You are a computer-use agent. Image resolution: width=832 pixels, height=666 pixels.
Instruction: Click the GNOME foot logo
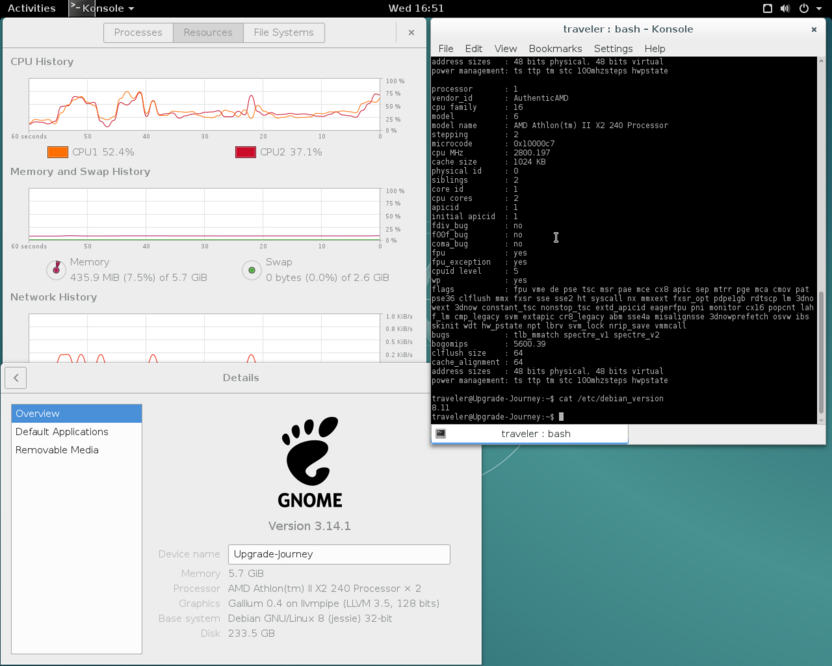(310, 462)
